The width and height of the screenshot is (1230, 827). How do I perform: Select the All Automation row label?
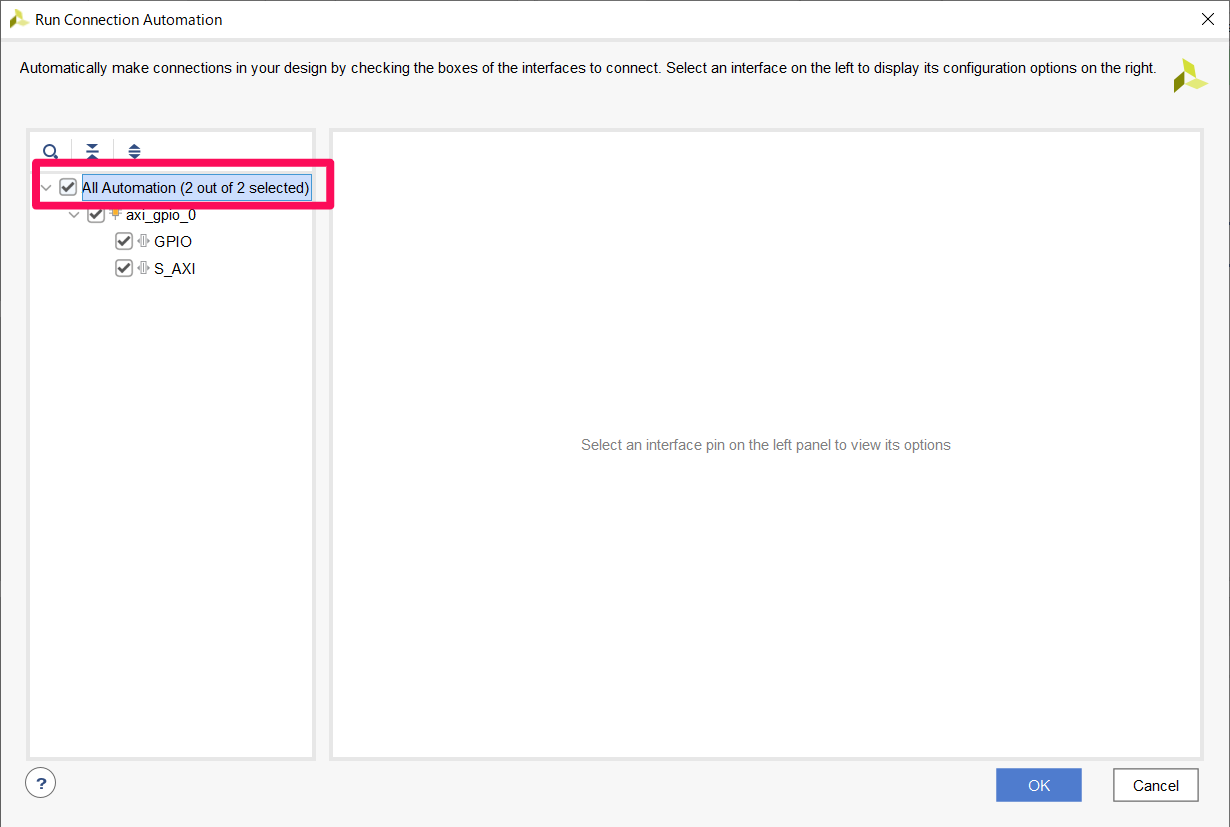click(196, 188)
